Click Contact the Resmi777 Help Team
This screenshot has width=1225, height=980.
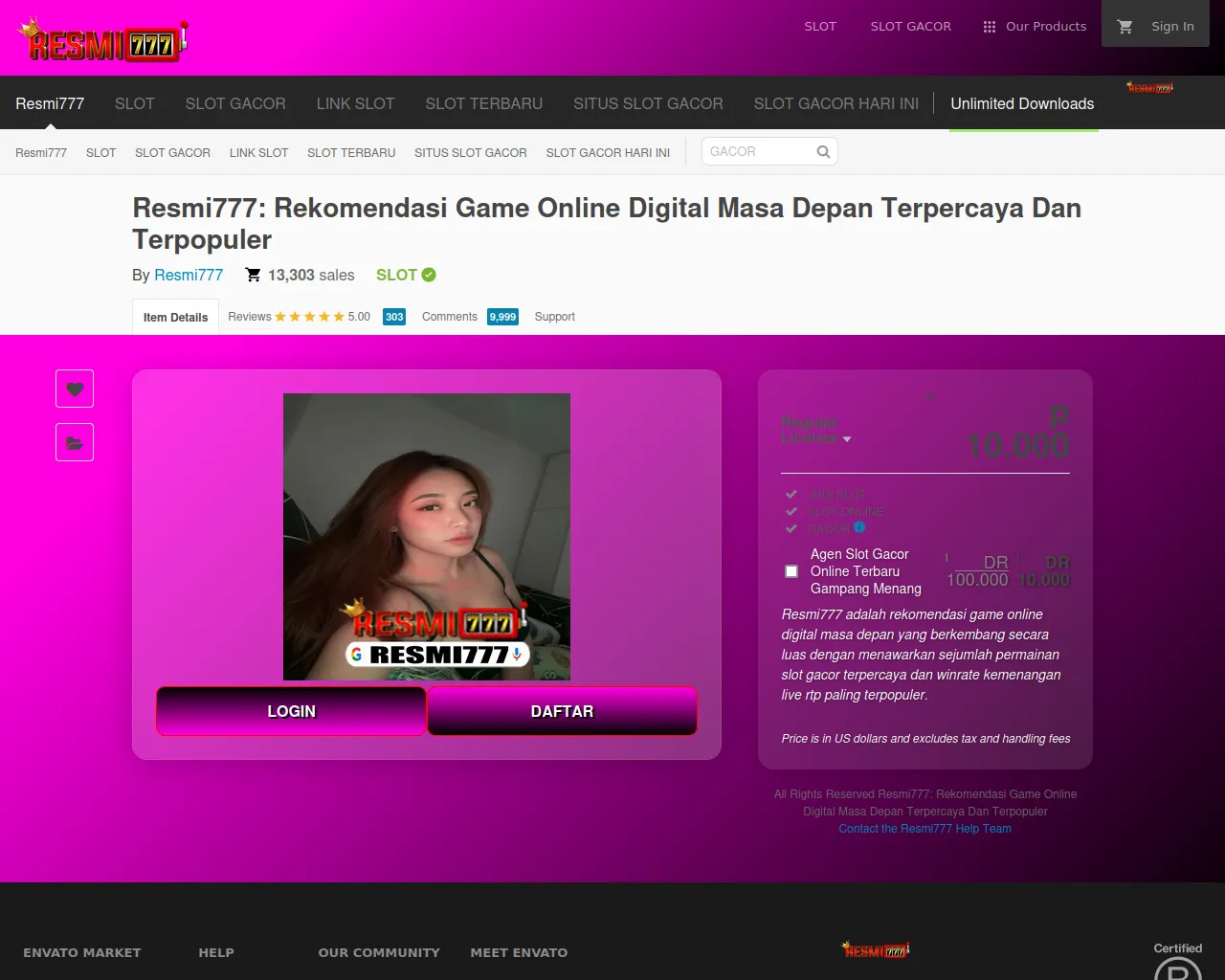925,829
